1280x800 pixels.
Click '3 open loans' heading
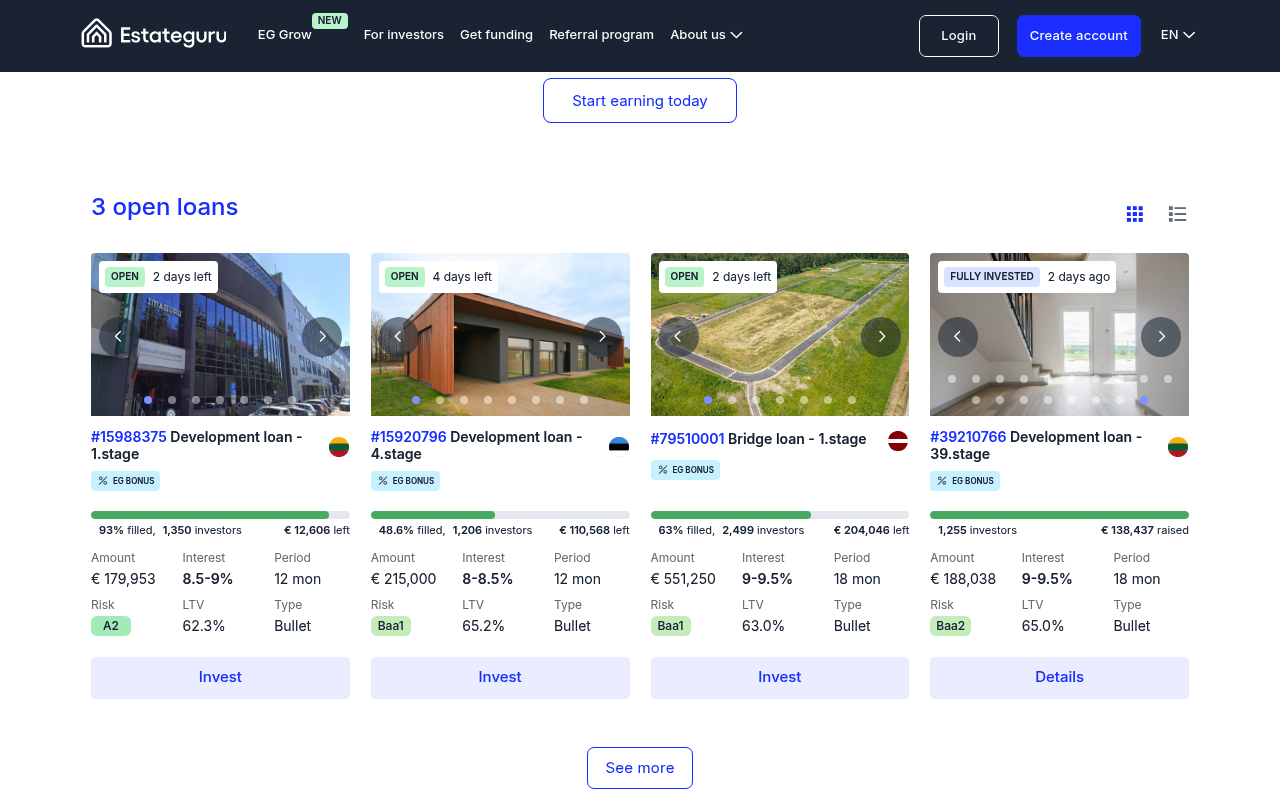point(165,207)
